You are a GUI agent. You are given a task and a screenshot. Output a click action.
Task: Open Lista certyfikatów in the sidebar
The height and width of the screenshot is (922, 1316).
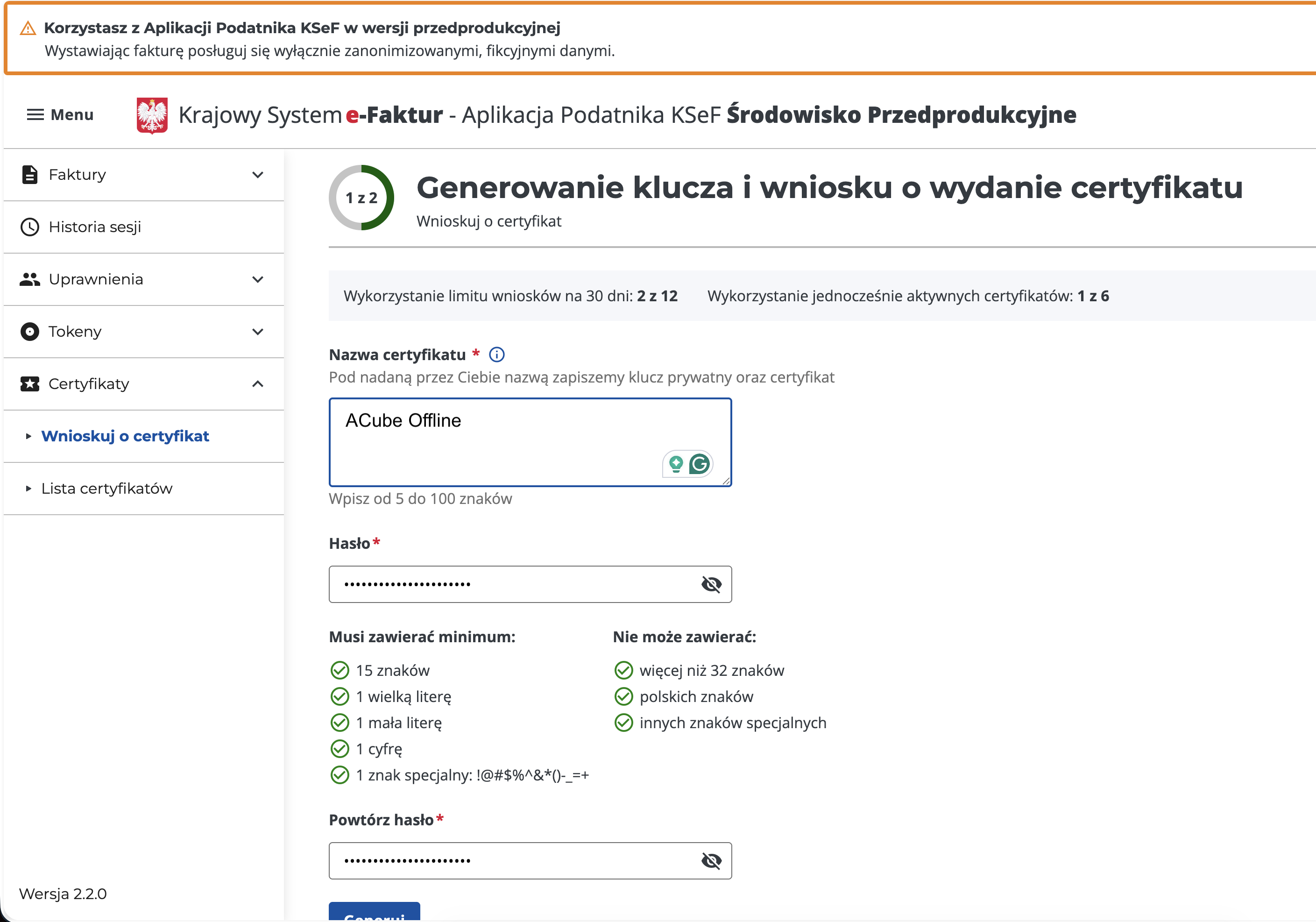tap(106, 489)
